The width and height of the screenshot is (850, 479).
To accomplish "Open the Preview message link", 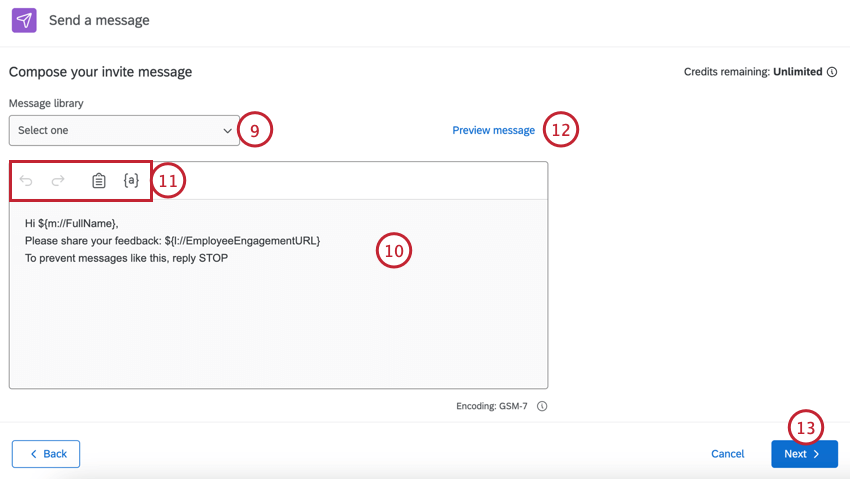I will [493, 131].
